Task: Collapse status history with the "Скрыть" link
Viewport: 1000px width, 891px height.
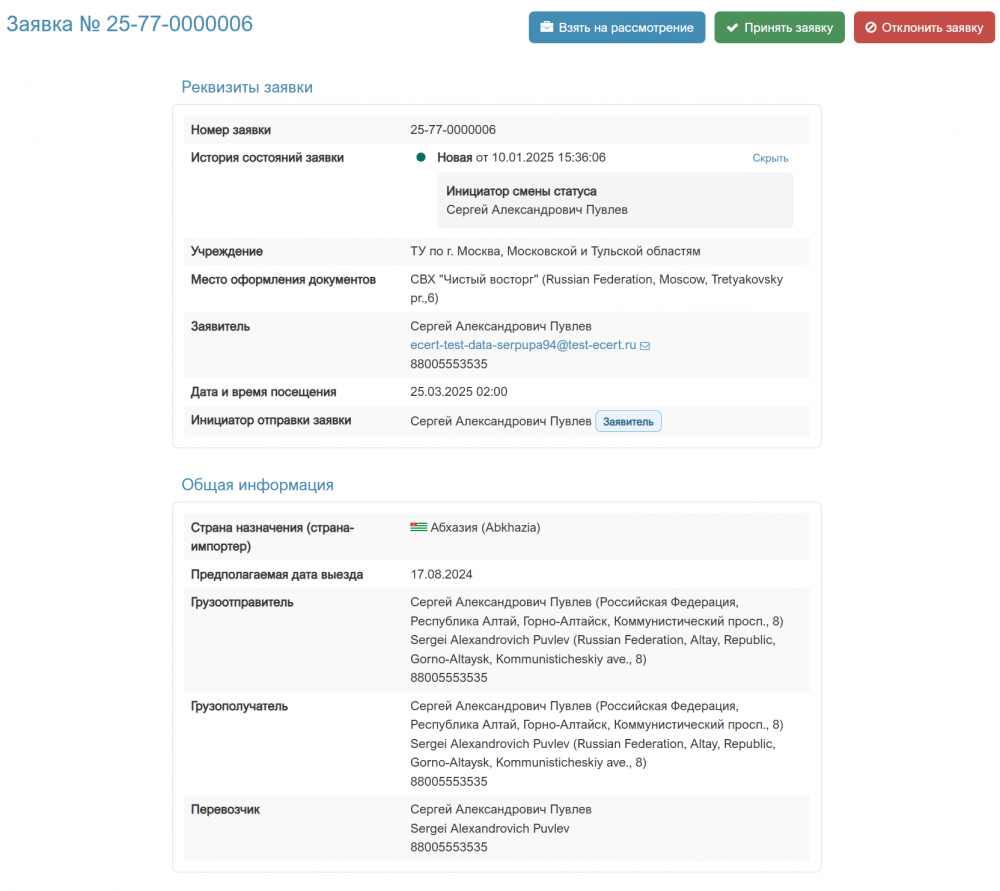Action: (x=770, y=158)
